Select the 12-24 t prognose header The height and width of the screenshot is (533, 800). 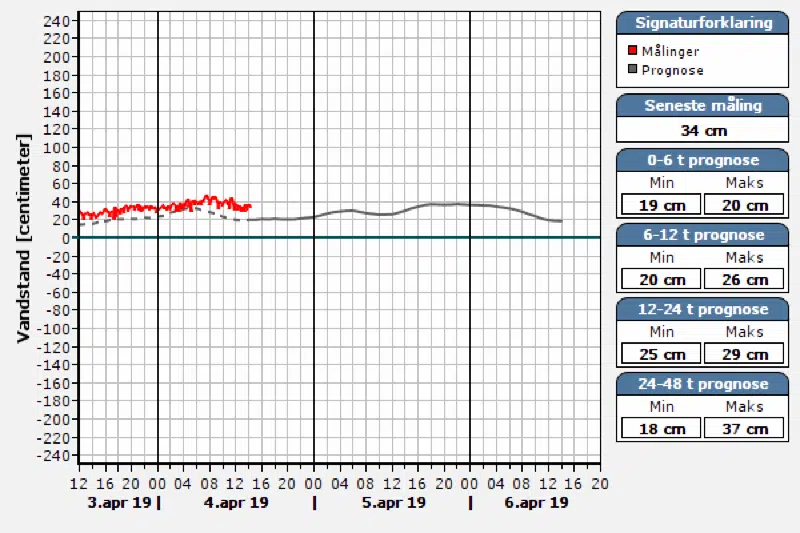click(x=703, y=309)
